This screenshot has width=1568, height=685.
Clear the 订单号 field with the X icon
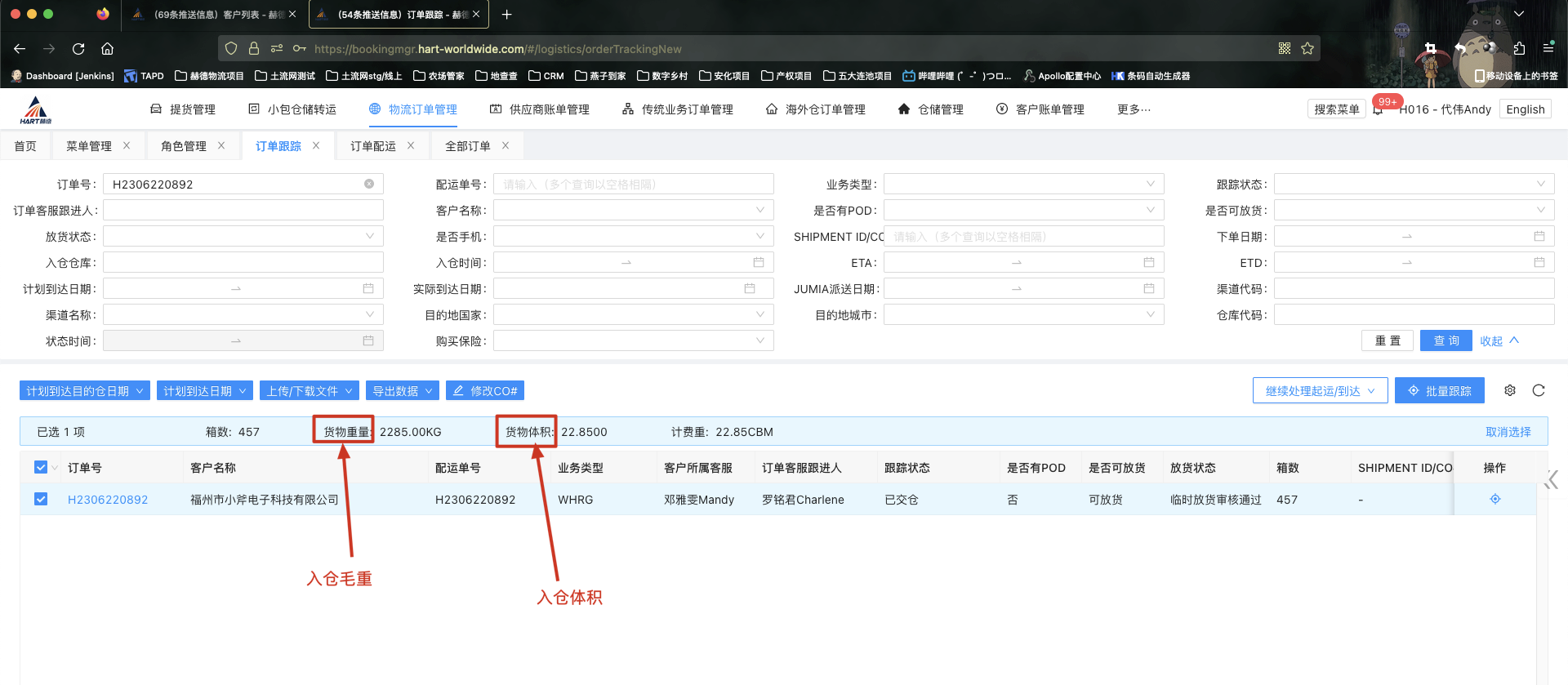369,184
